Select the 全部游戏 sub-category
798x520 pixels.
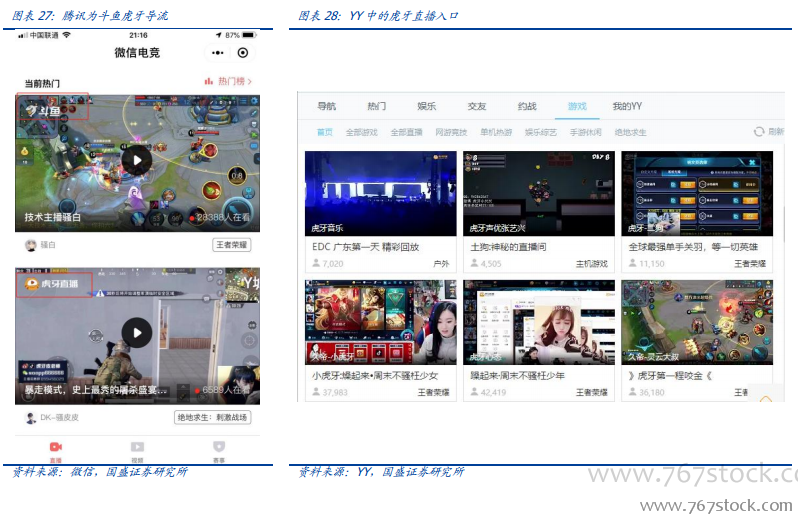(362, 132)
